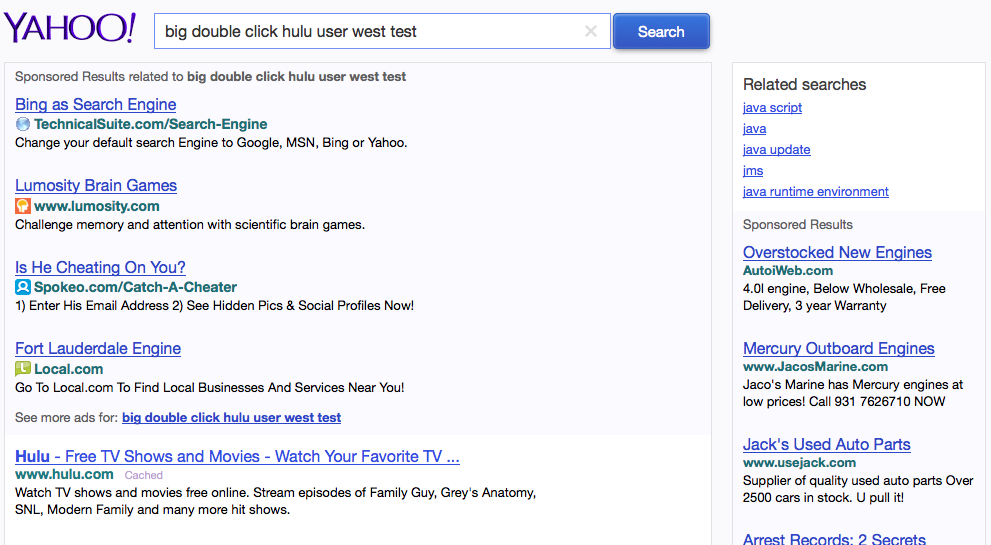Screen dimensions: 991x545
Task: Click '4.0l engine, Below Wholesale' ad text
Action: [x=844, y=297]
